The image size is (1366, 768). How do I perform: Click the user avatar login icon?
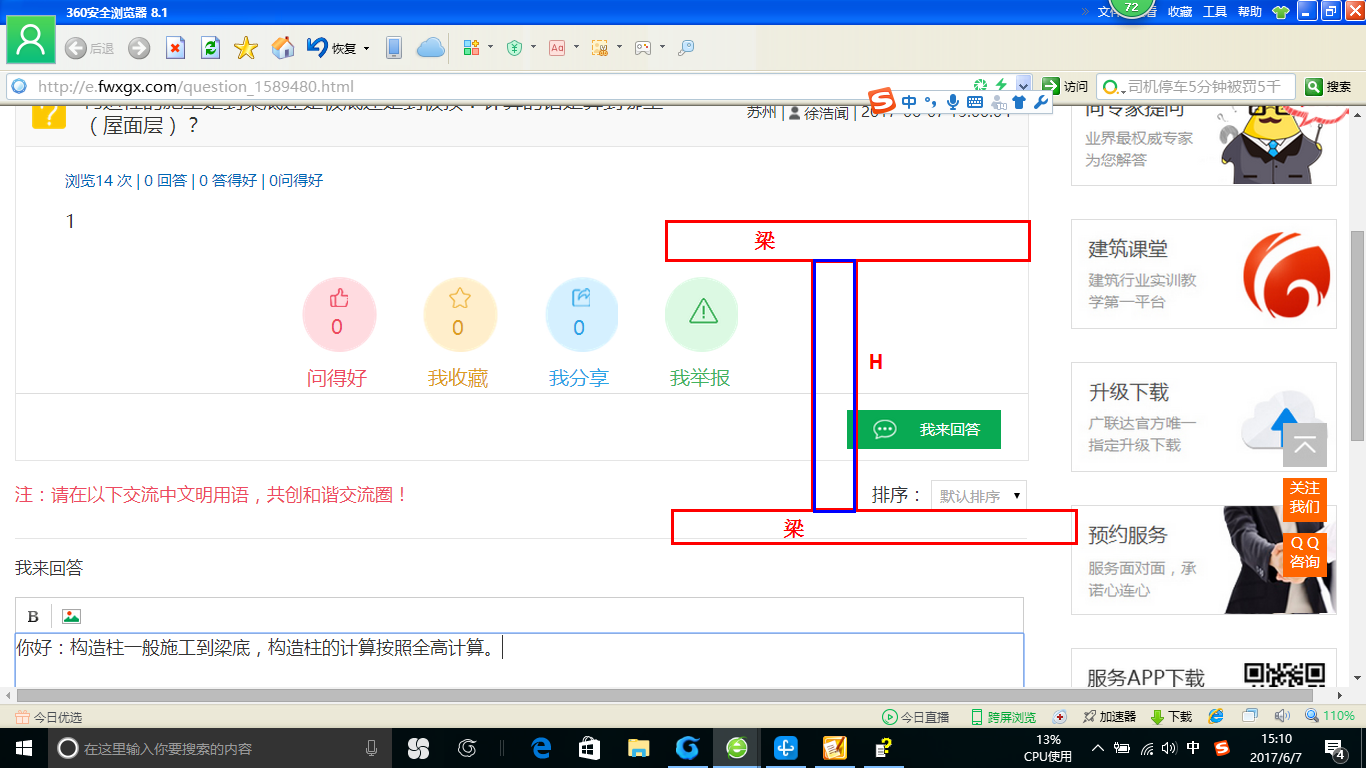[x=31, y=41]
